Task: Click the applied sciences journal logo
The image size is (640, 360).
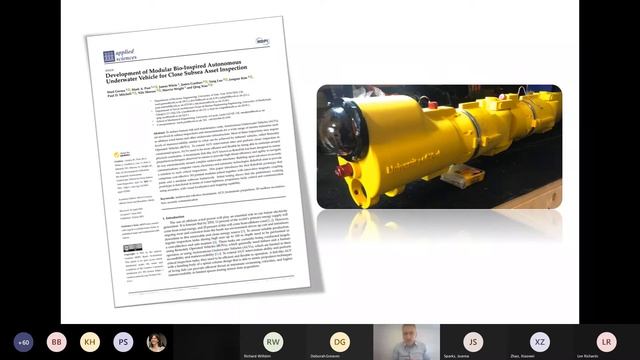Action: click(x=119, y=56)
